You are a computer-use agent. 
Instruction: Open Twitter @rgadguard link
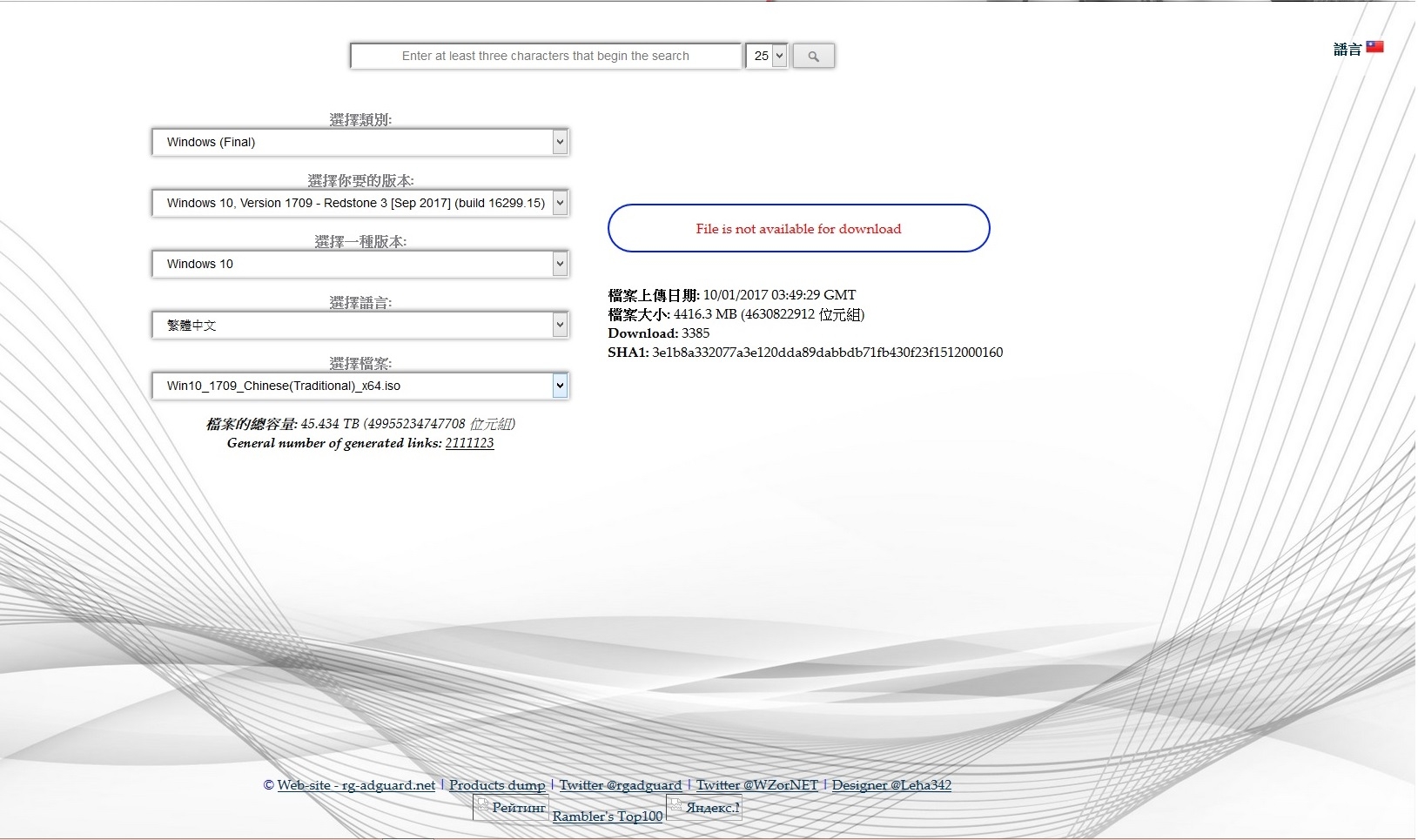click(x=621, y=785)
